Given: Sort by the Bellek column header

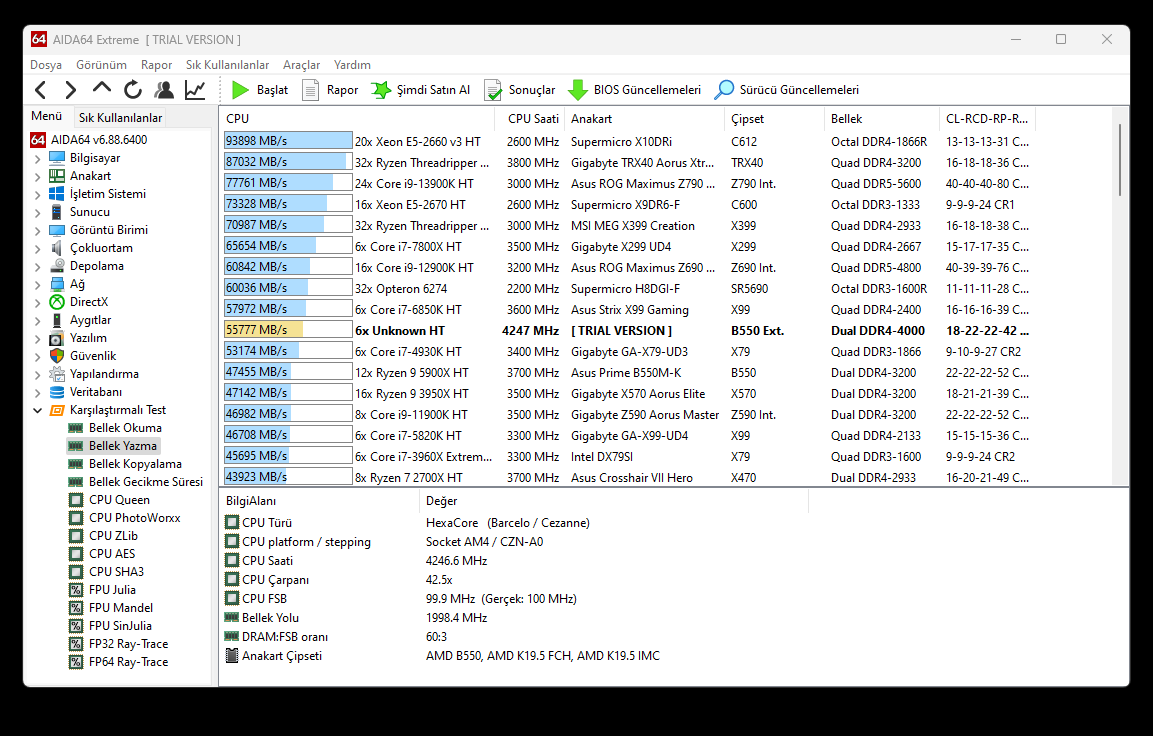Looking at the screenshot, I should (x=882, y=118).
